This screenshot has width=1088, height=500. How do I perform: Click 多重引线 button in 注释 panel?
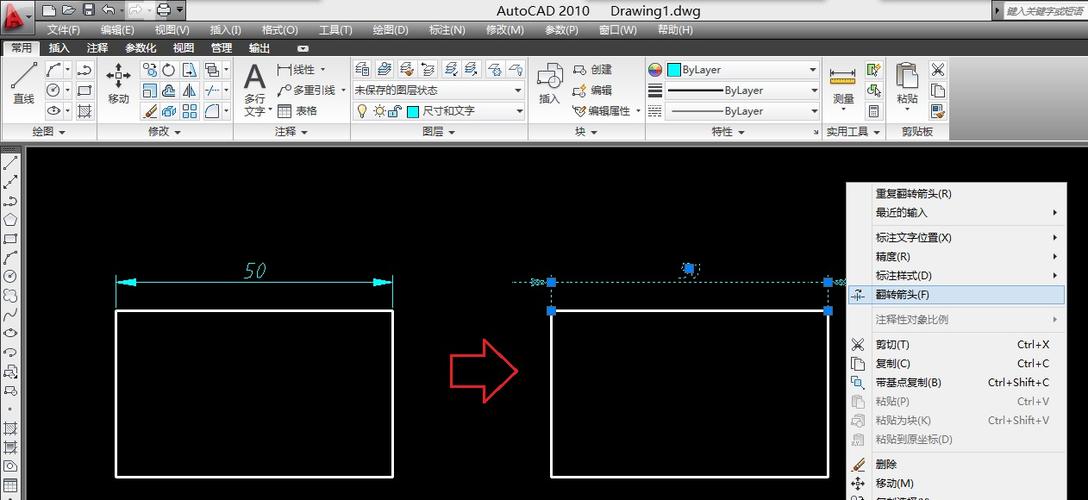310,91
